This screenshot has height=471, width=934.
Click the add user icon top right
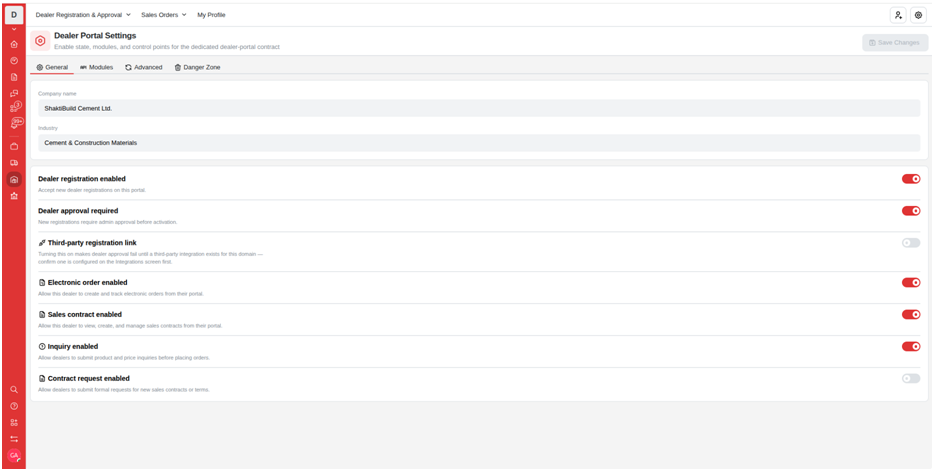[898, 15]
